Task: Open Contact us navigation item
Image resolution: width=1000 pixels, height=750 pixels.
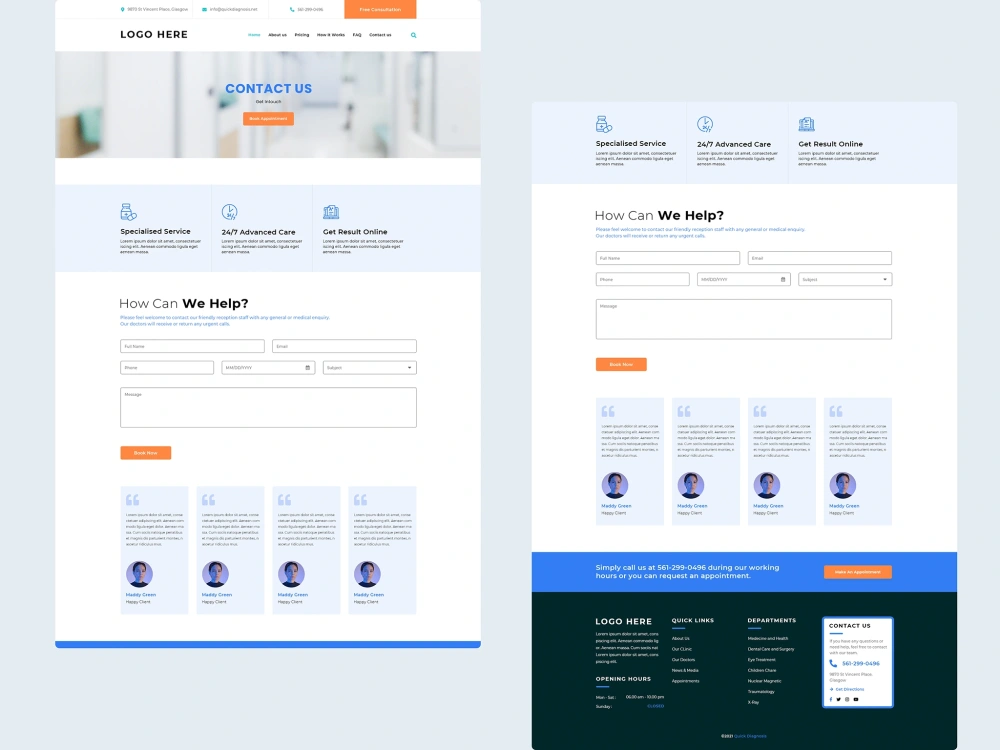Action: pyautogui.click(x=380, y=35)
